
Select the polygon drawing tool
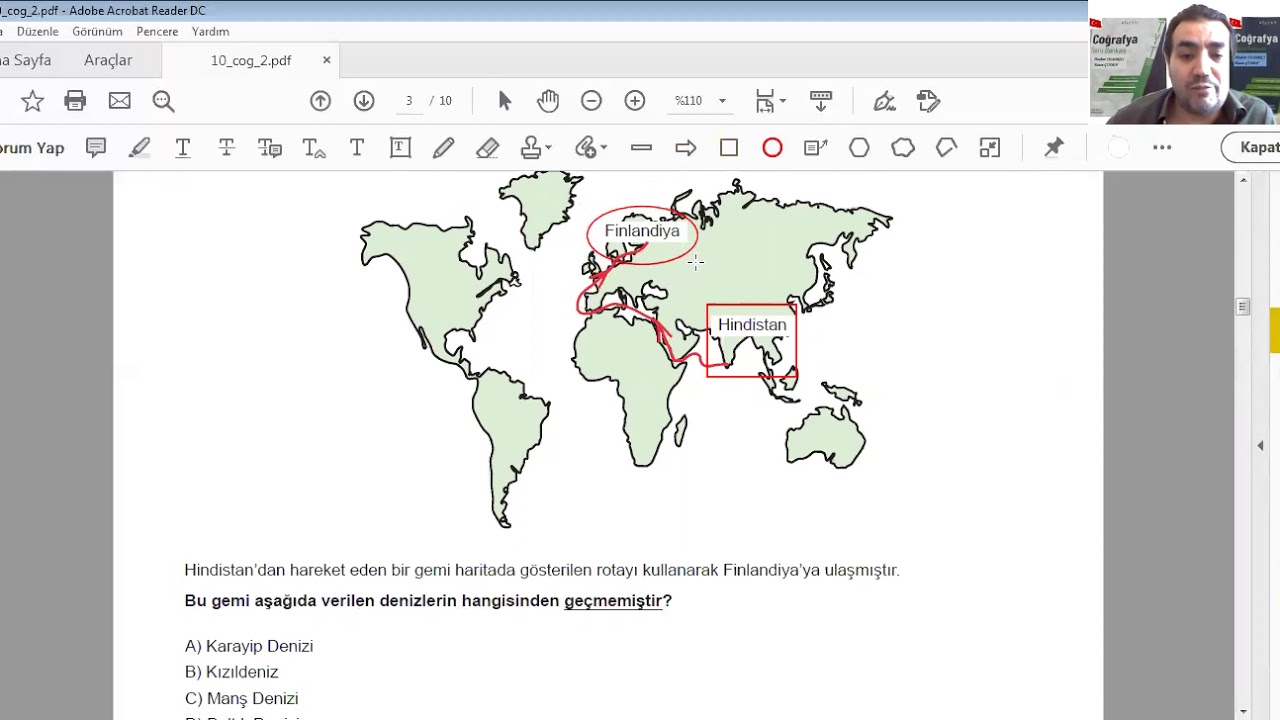click(x=859, y=148)
